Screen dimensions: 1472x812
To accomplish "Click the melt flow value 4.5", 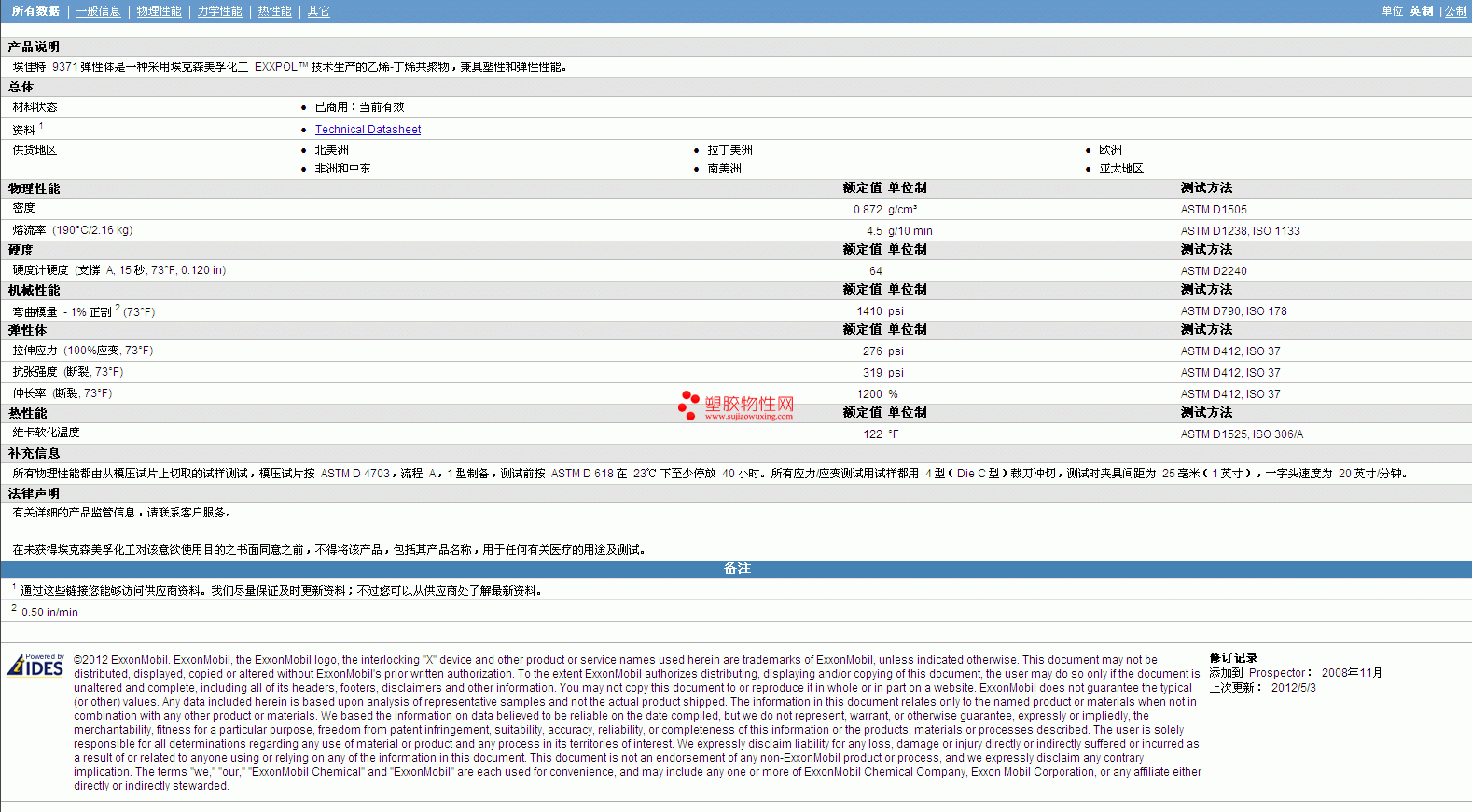I will [x=874, y=231].
